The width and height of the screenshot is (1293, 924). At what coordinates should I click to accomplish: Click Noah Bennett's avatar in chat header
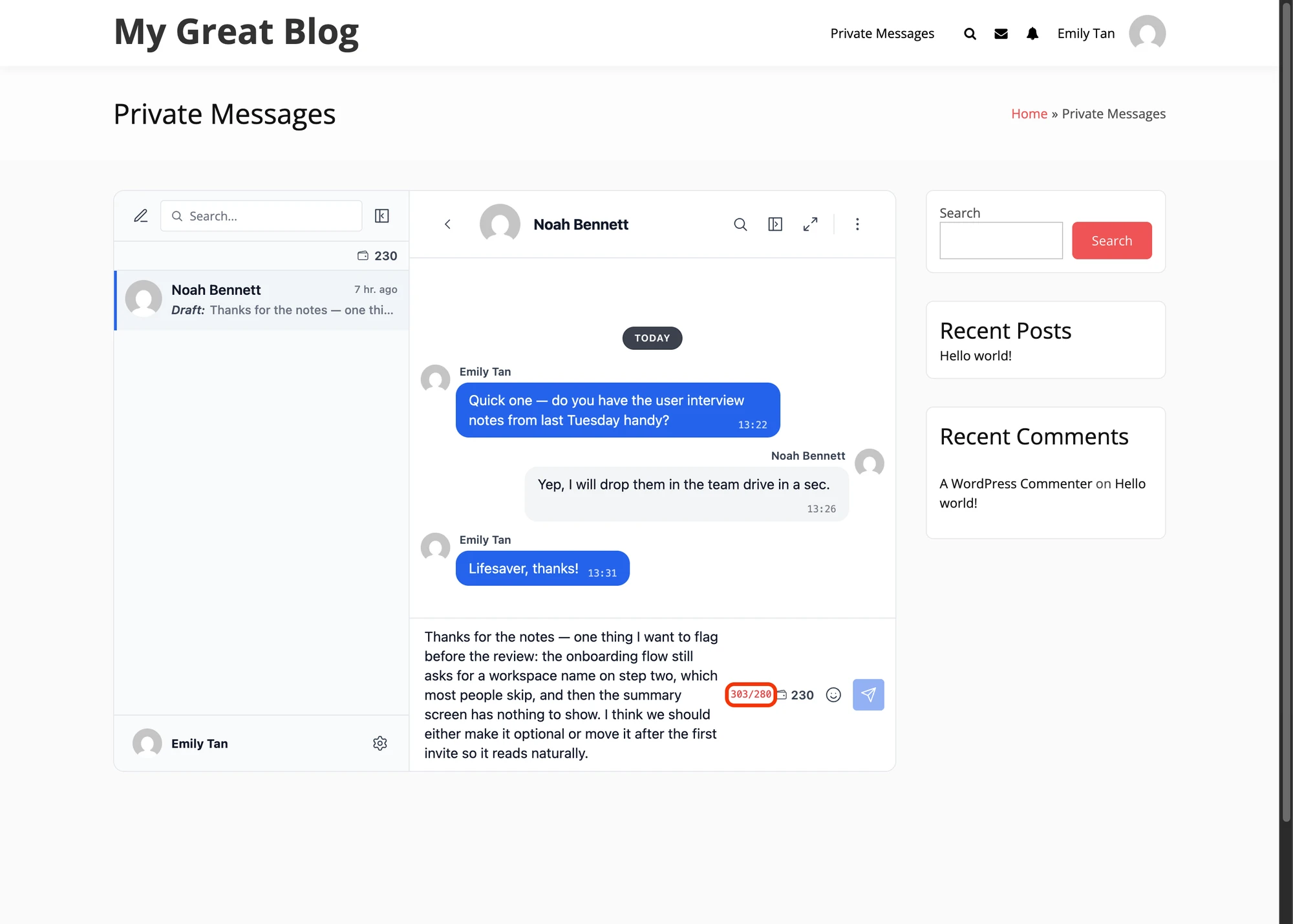tap(500, 224)
